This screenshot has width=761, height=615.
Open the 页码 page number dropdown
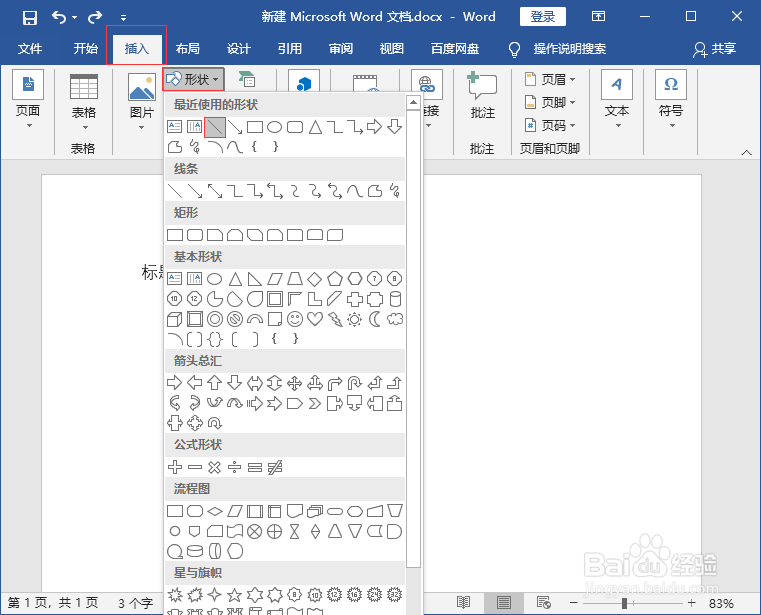tap(550, 126)
